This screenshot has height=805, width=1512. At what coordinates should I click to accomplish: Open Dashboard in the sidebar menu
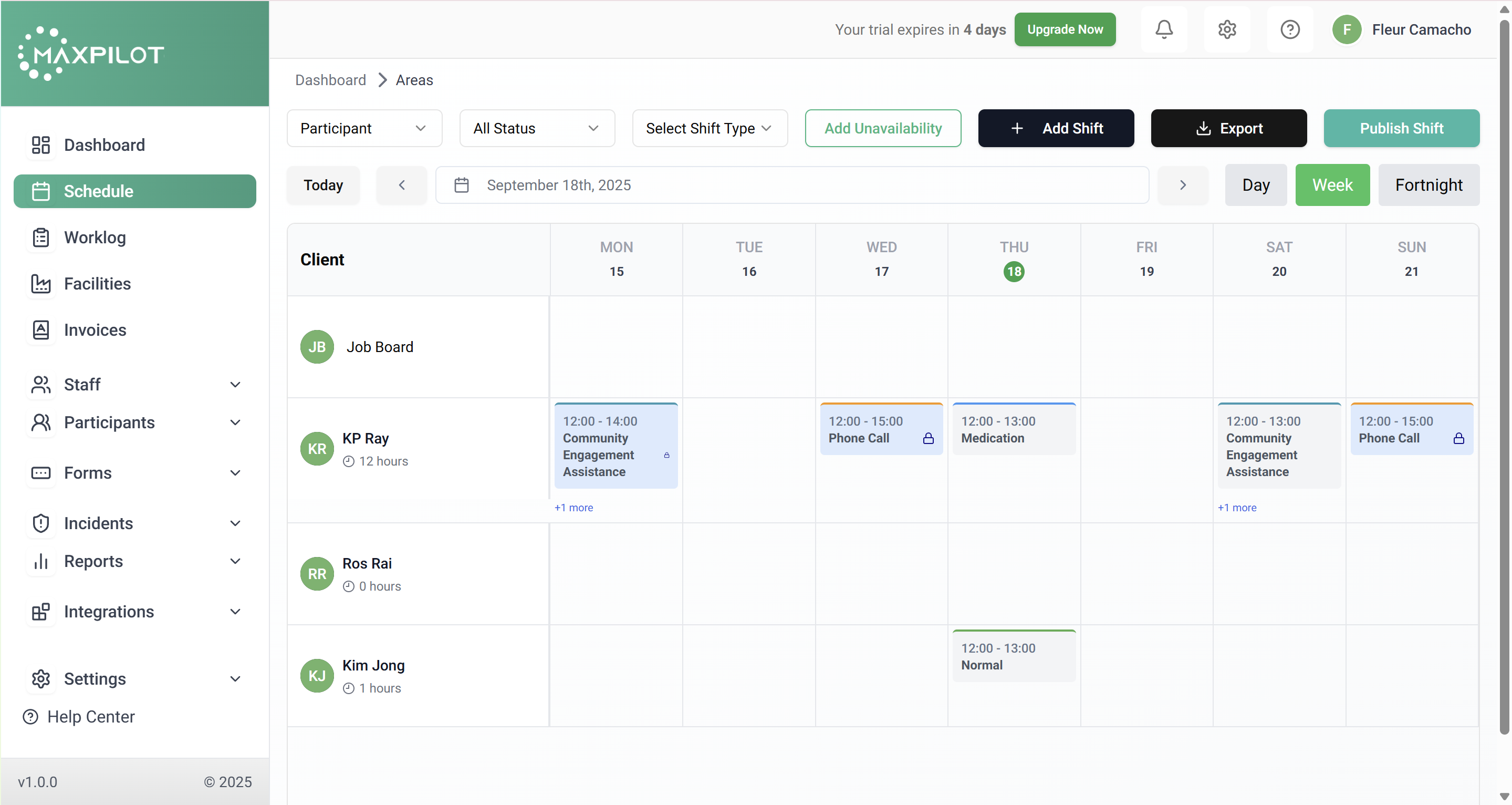click(104, 145)
